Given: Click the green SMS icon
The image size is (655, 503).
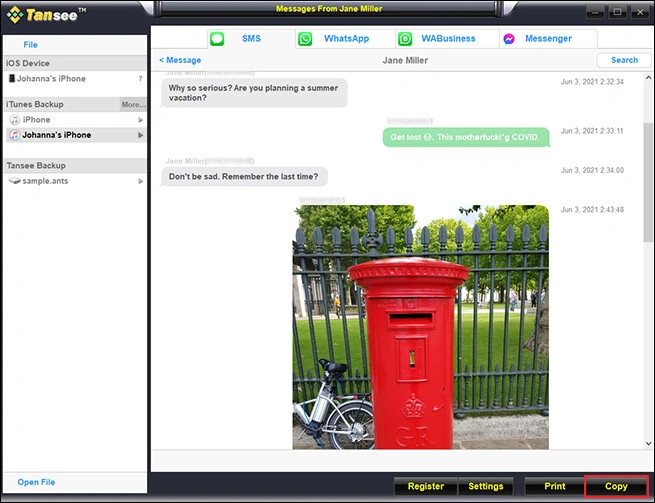Looking at the screenshot, I should pos(217,39).
